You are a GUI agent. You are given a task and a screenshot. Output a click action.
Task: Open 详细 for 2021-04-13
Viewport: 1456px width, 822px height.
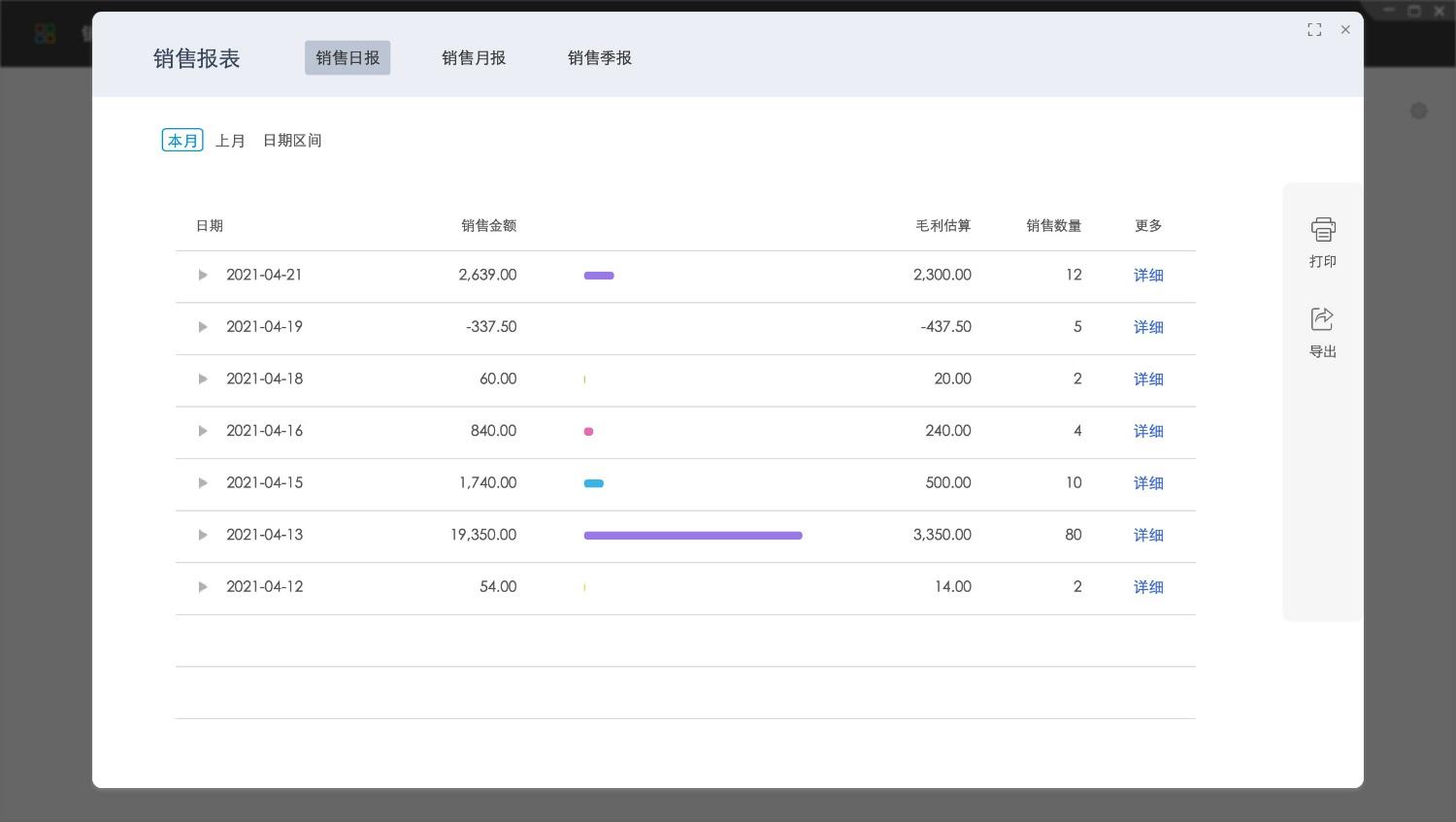pos(1148,535)
